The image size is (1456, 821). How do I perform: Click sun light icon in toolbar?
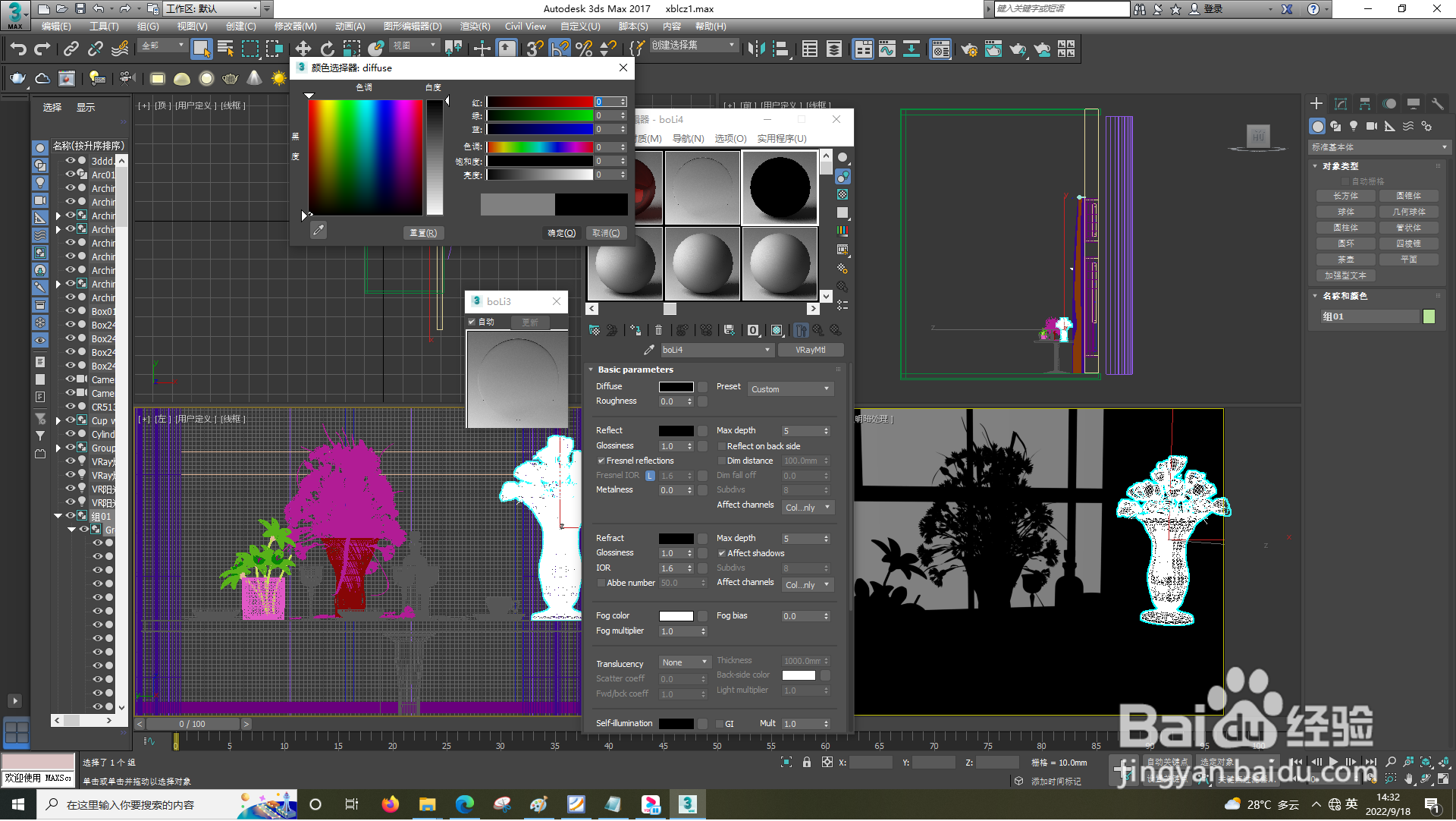tap(279, 78)
